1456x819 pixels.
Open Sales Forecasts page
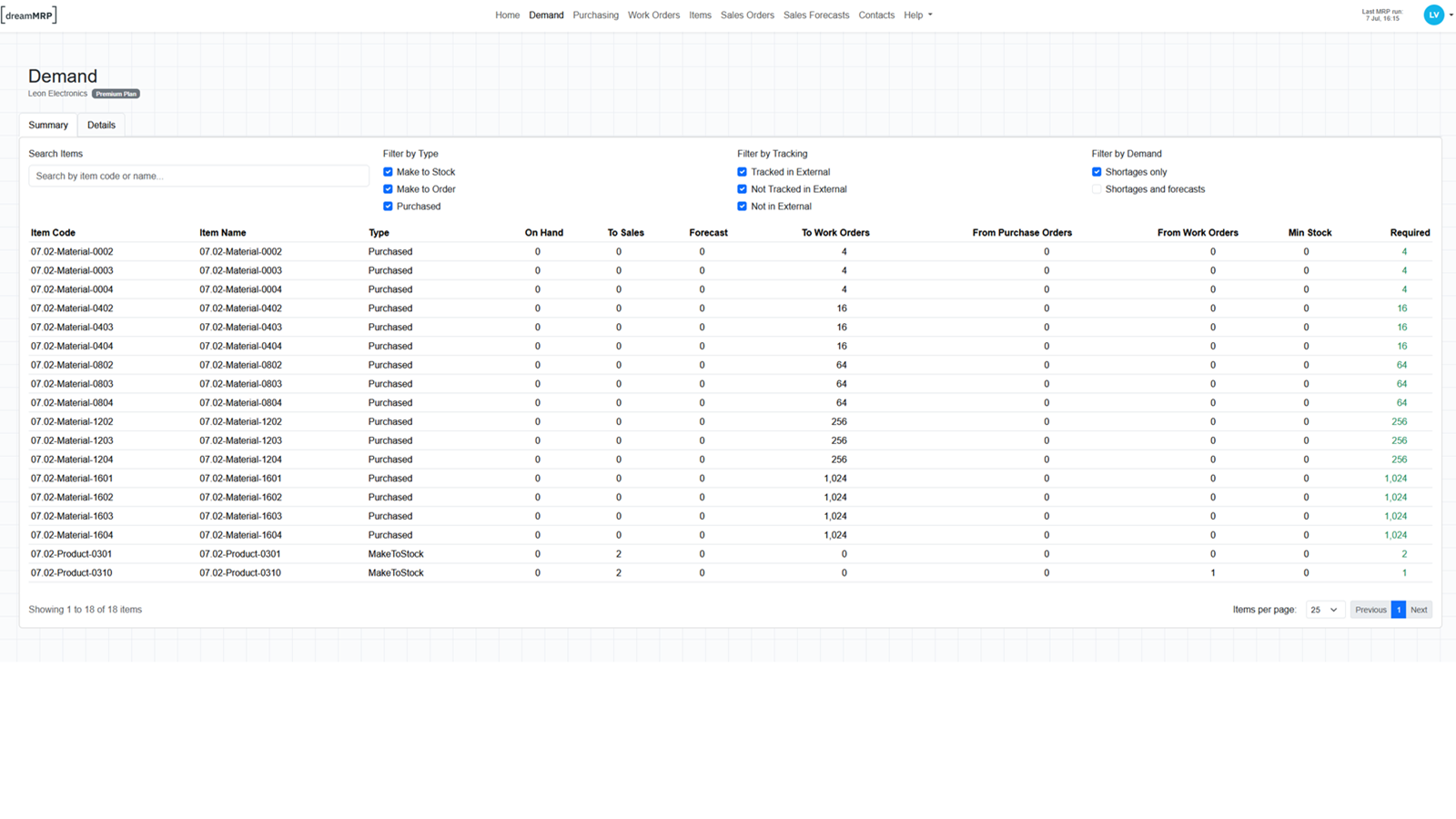[816, 15]
